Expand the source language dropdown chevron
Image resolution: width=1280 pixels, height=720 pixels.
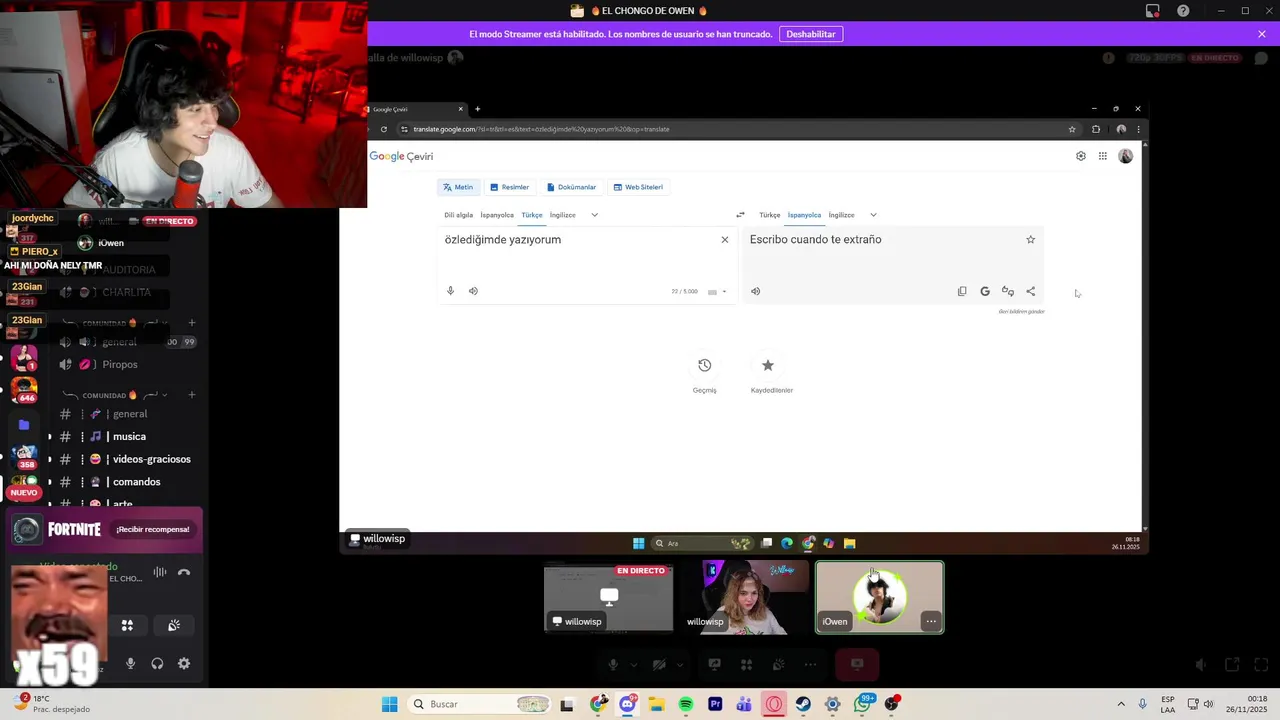pyautogui.click(x=594, y=215)
